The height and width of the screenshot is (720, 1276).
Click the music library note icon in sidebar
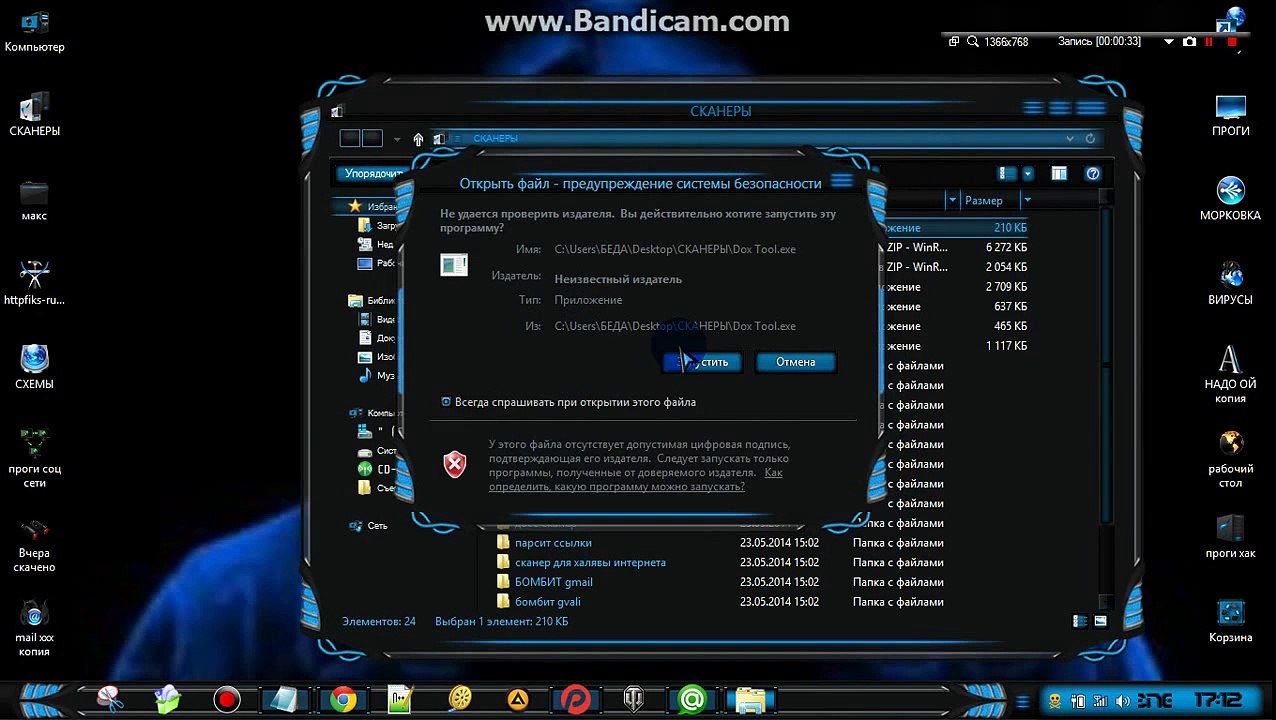tap(364, 376)
